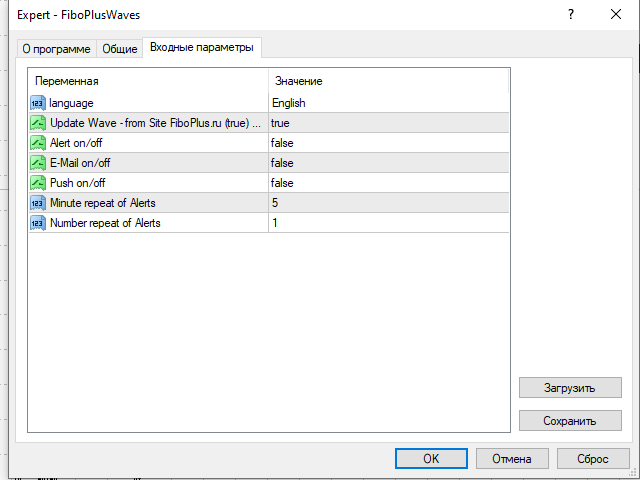The image size is (640, 480).
Task: Click the boolean icon beside Push on/off
Action: point(38,183)
